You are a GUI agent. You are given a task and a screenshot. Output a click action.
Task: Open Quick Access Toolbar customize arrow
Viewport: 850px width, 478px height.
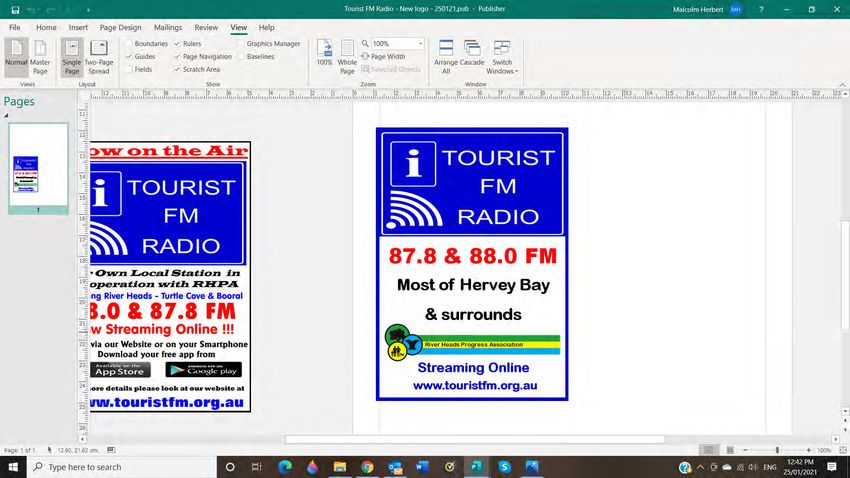88,10
